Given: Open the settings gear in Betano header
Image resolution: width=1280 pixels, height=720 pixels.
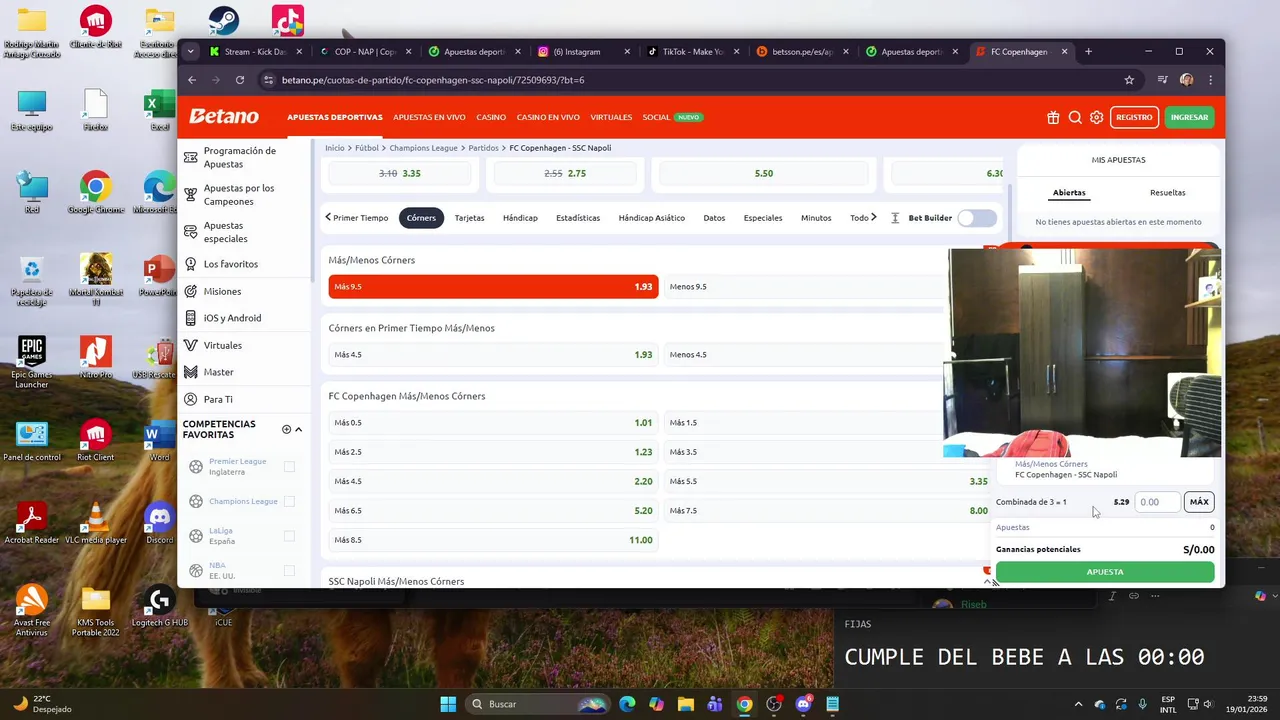Looking at the screenshot, I should click(1097, 117).
